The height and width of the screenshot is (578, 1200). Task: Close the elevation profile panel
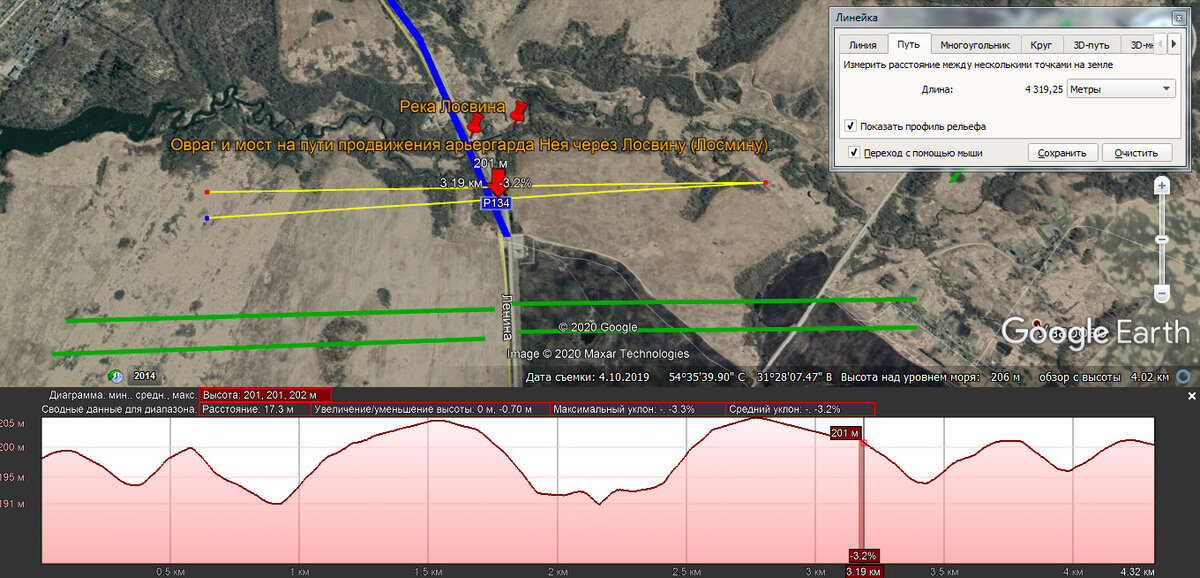pyautogui.click(x=1191, y=397)
